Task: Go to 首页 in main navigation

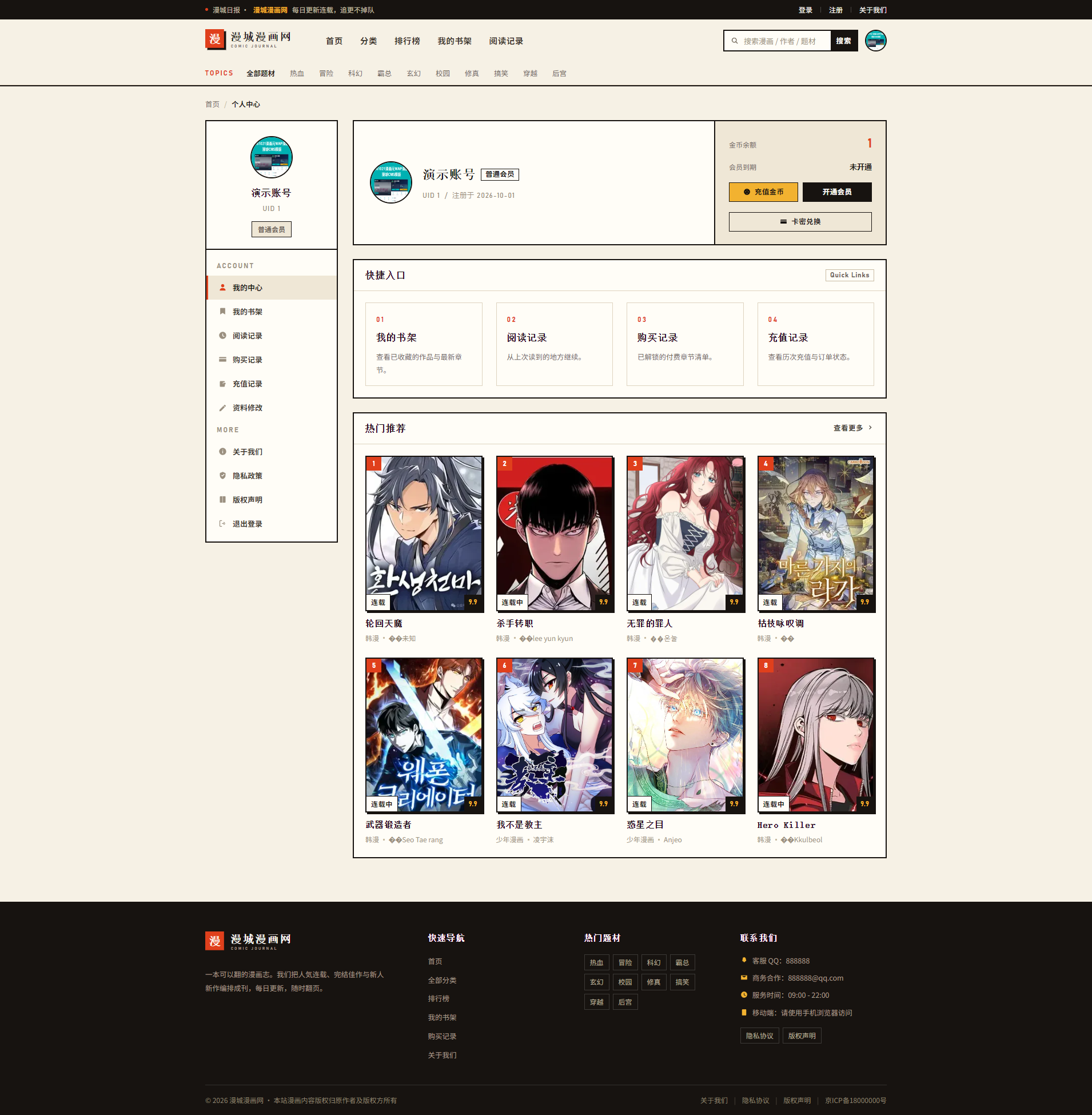Action: tap(334, 41)
